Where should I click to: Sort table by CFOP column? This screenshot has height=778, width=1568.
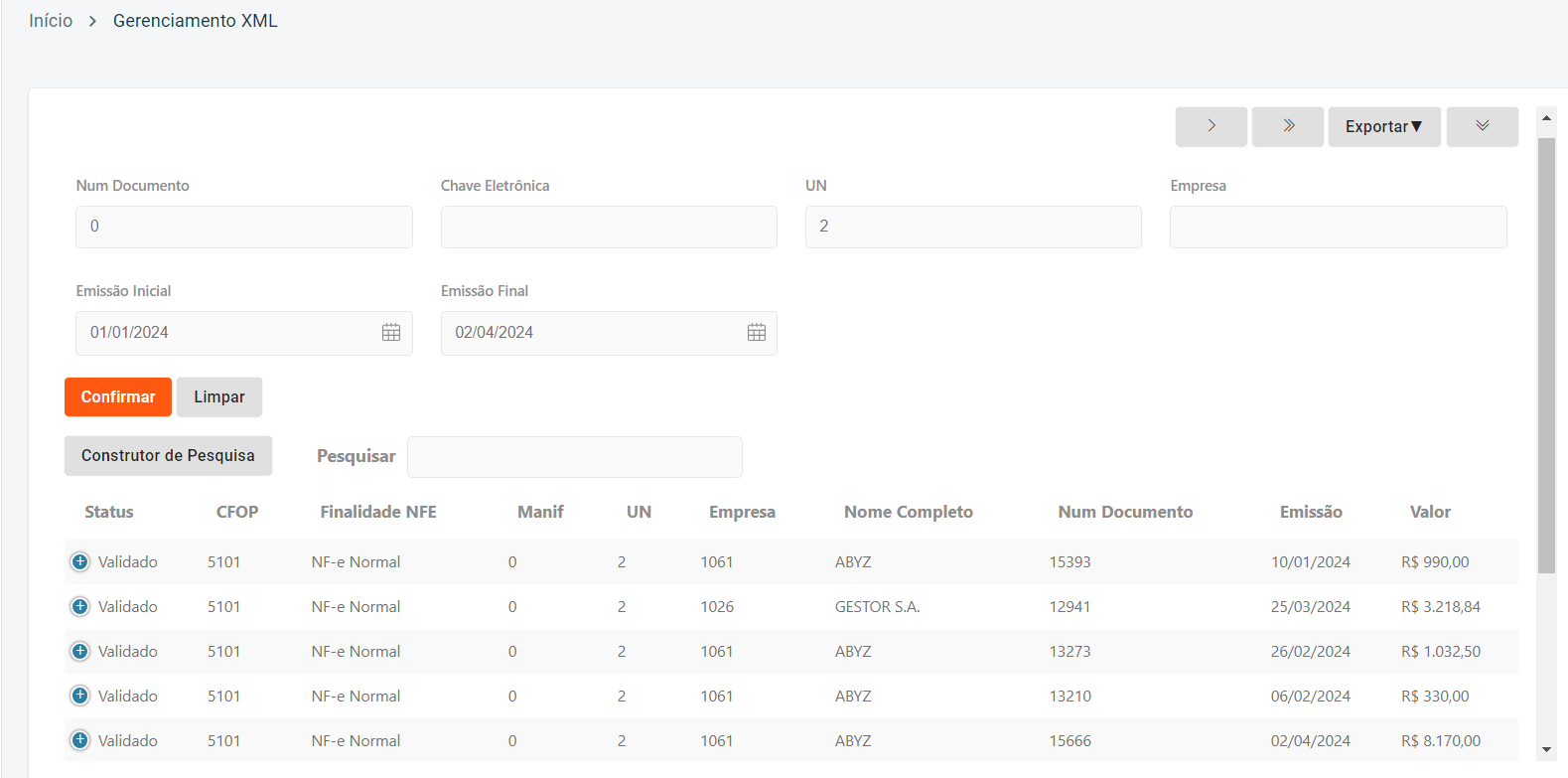point(237,513)
